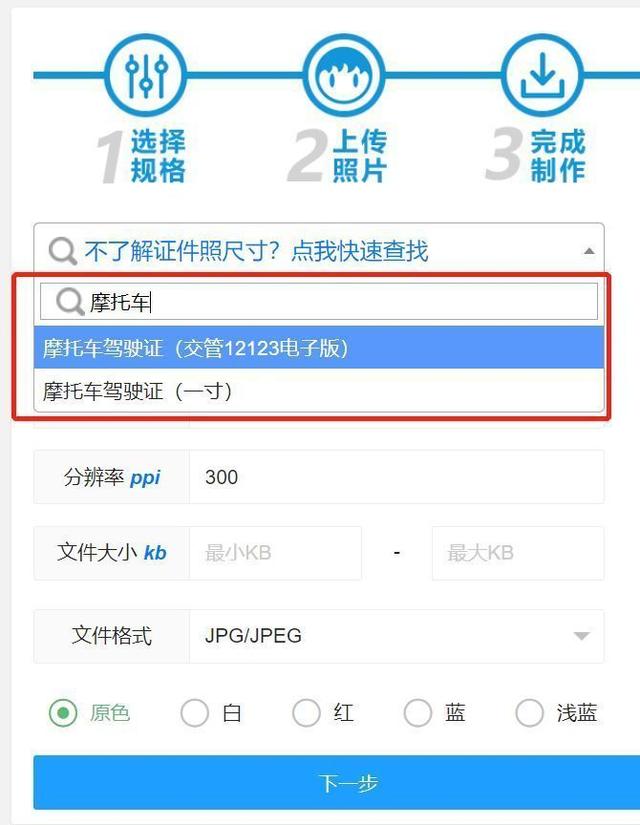Screen dimensions: 640x825
Task: Click the step 3 download icon
Action: [543, 75]
